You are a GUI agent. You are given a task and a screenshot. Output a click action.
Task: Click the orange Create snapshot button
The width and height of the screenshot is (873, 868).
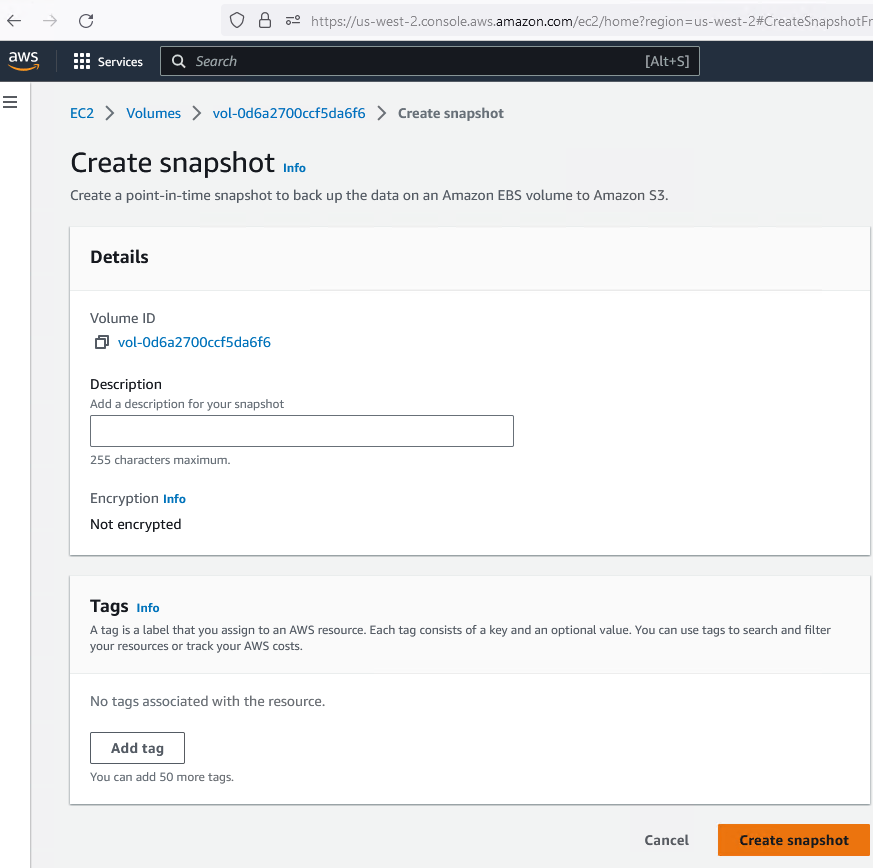[793, 840]
